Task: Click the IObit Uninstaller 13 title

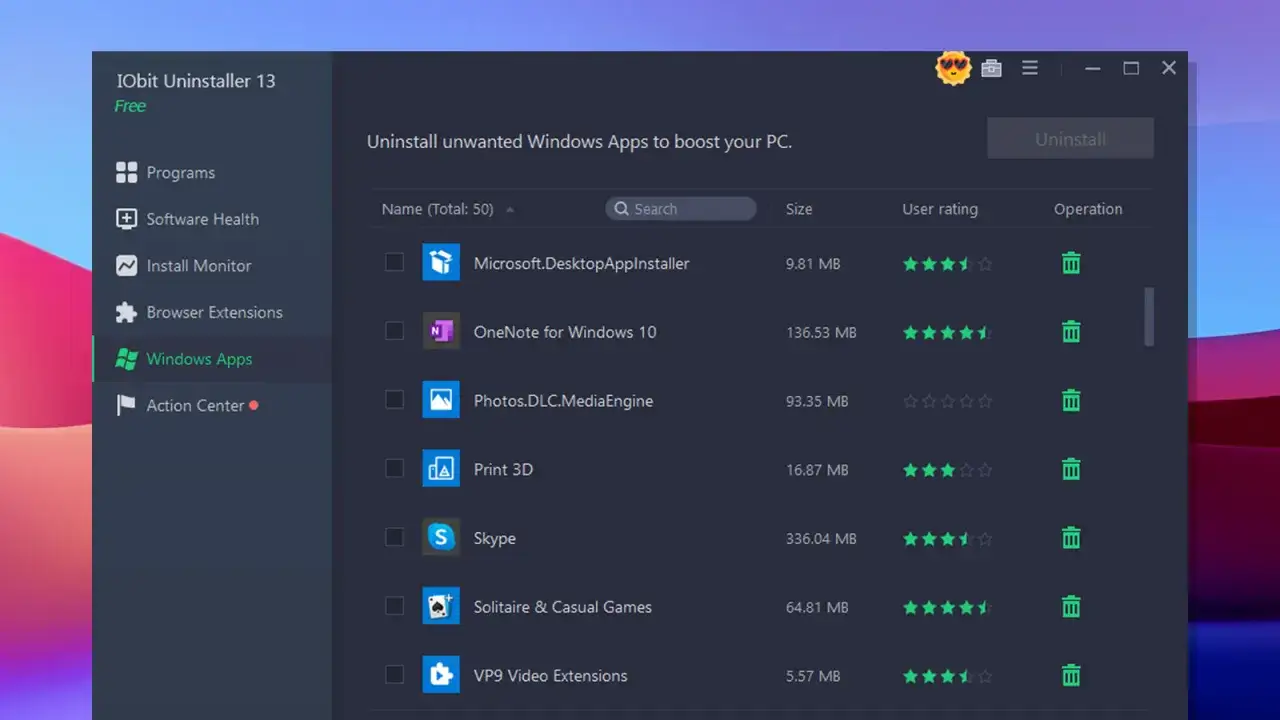Action: pos(196,81)
